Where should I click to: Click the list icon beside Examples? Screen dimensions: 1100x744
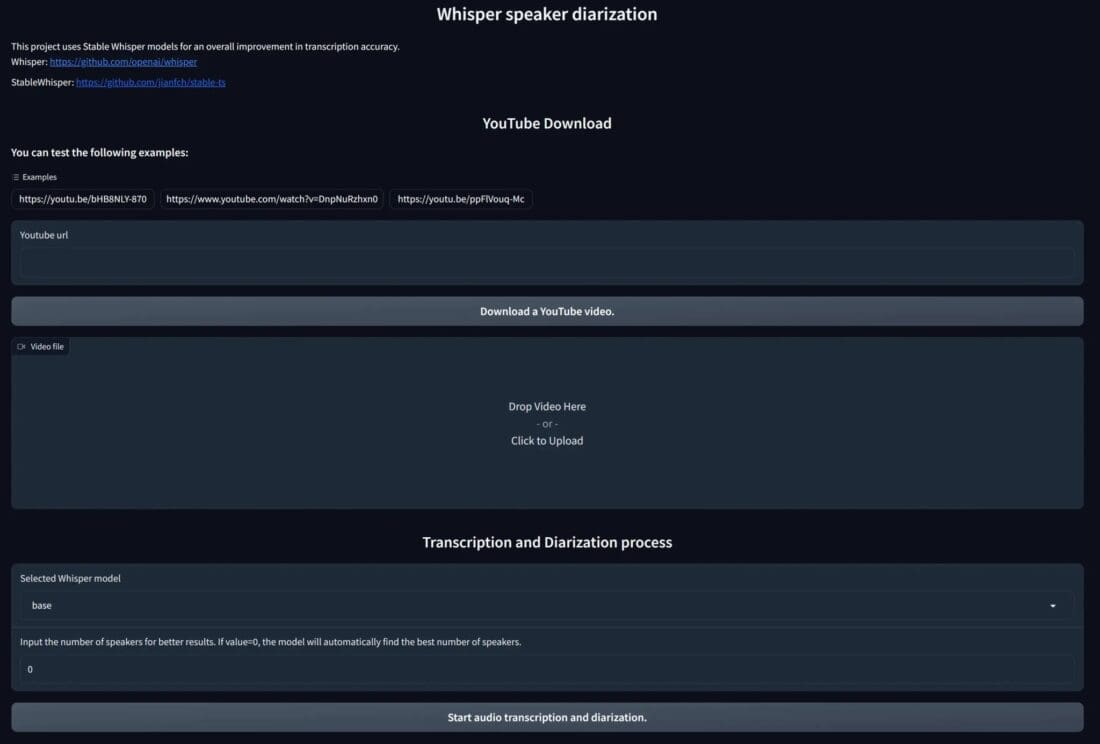click(16, 177)
